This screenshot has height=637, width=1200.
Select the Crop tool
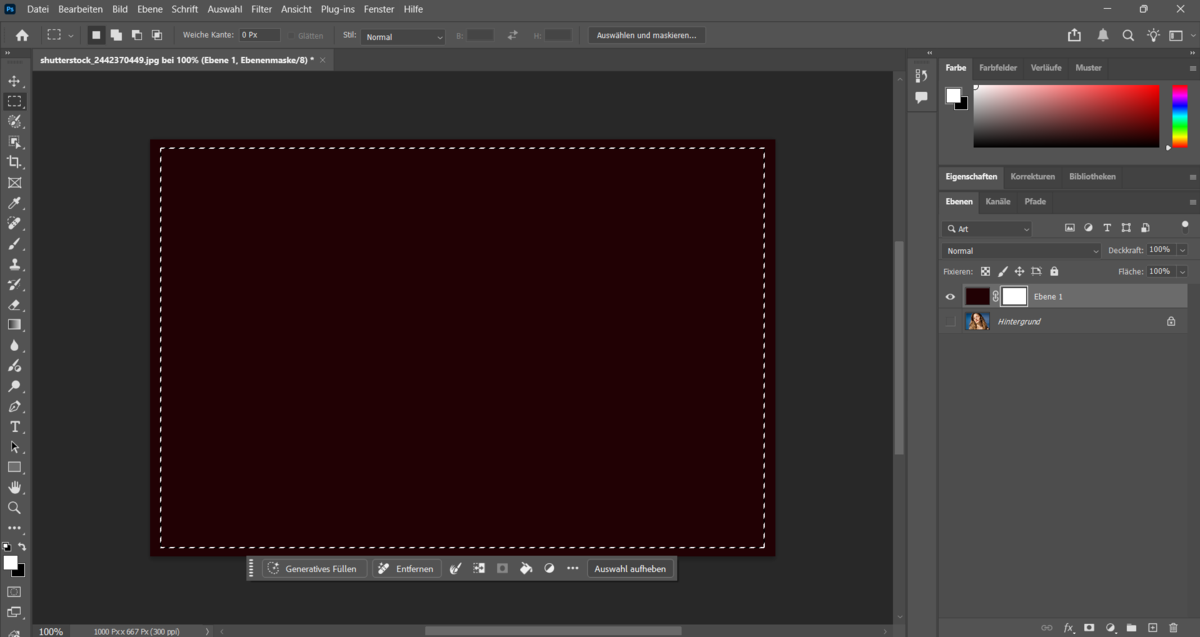click(x=15, y=162)
